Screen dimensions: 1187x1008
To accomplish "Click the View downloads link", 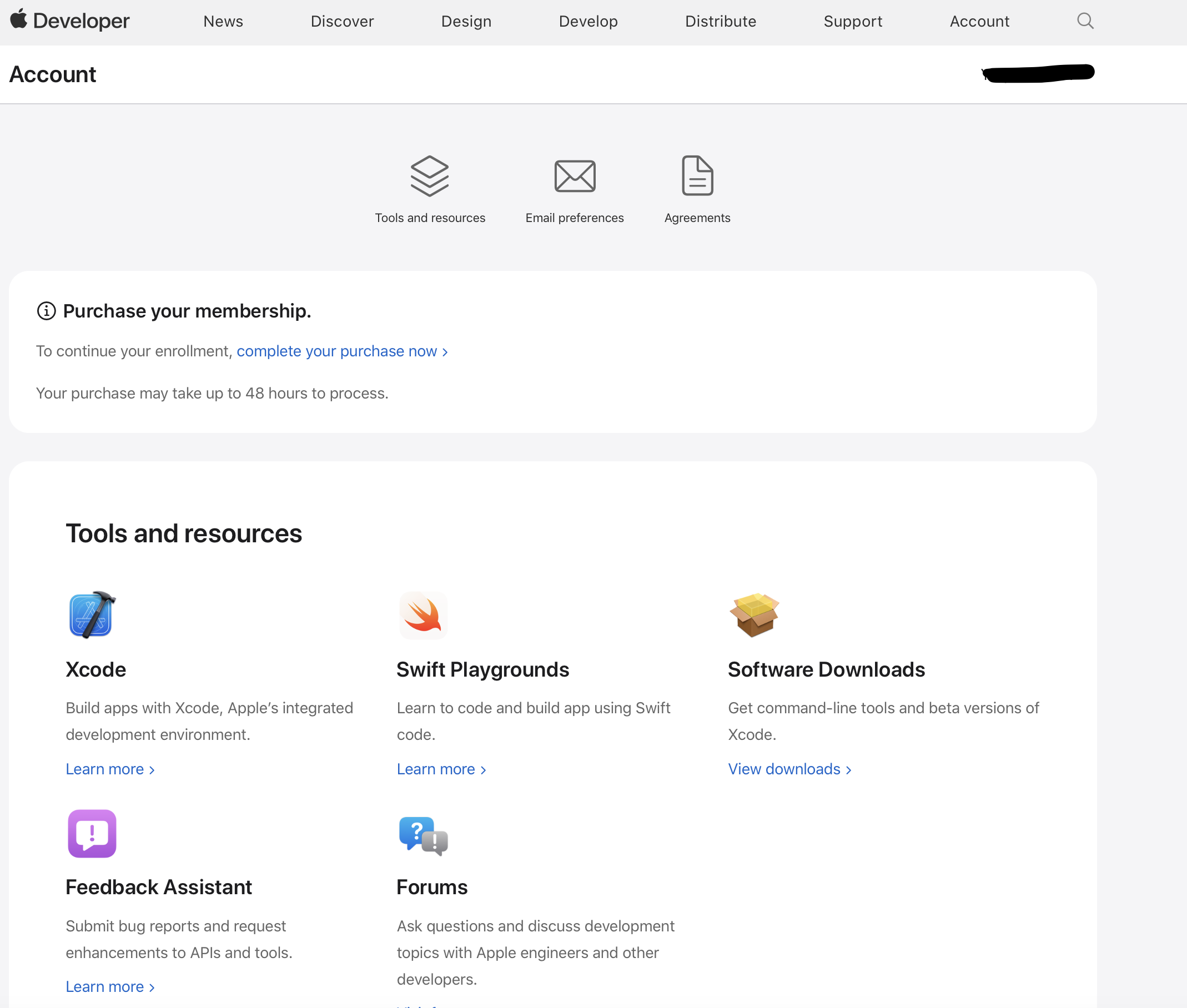I will [790, 769].
